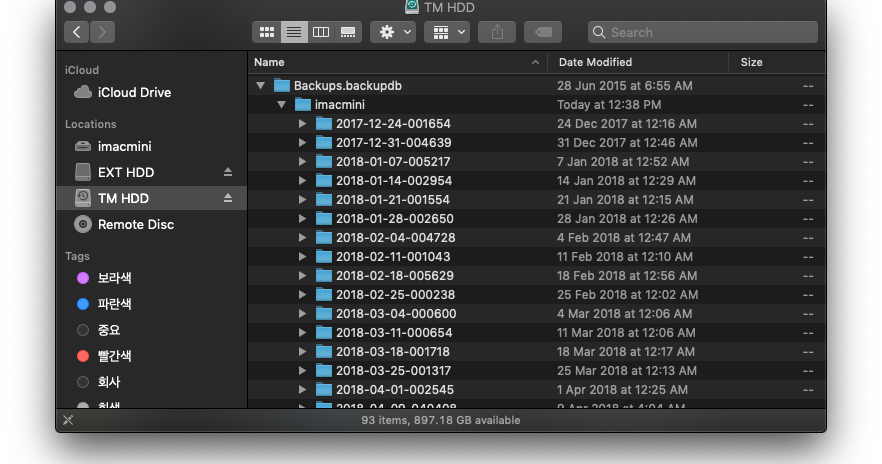Viewport: 882px width, 464px height.
Task: Switch to gallery view
Action: pos(348,32)
